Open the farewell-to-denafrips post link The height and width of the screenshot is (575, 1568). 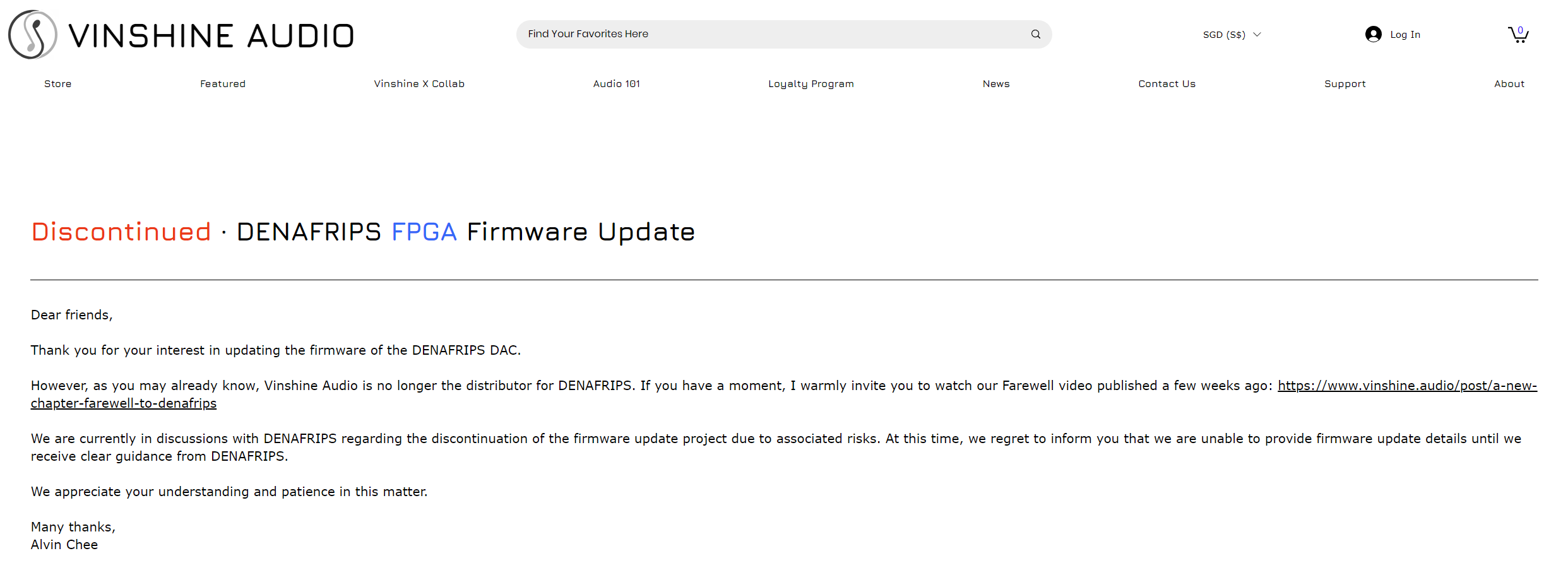(x=1406, y=386)
